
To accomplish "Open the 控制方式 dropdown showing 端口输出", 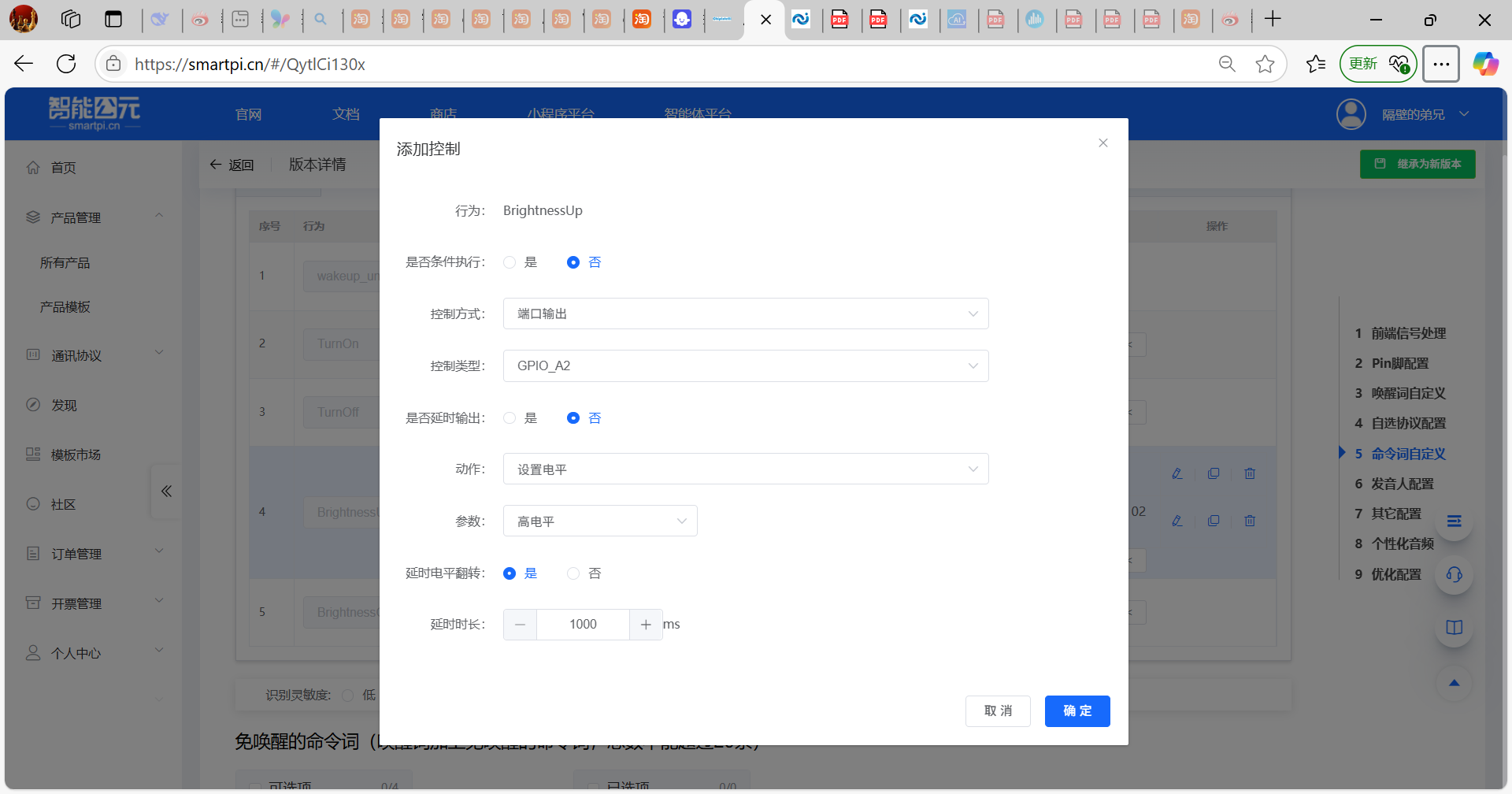I will [745, 314].
